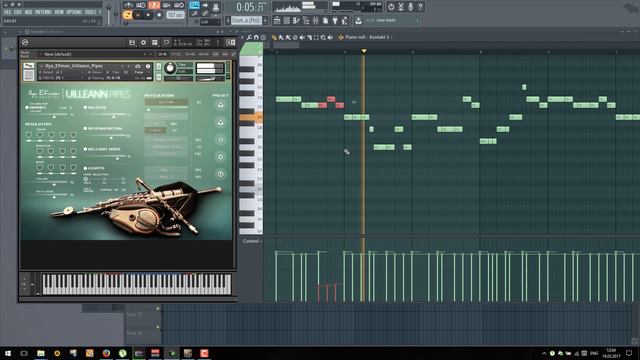Select the playback speaker tool in Piano roll
This screenshot has width=640, height=360.
(330, 37)
